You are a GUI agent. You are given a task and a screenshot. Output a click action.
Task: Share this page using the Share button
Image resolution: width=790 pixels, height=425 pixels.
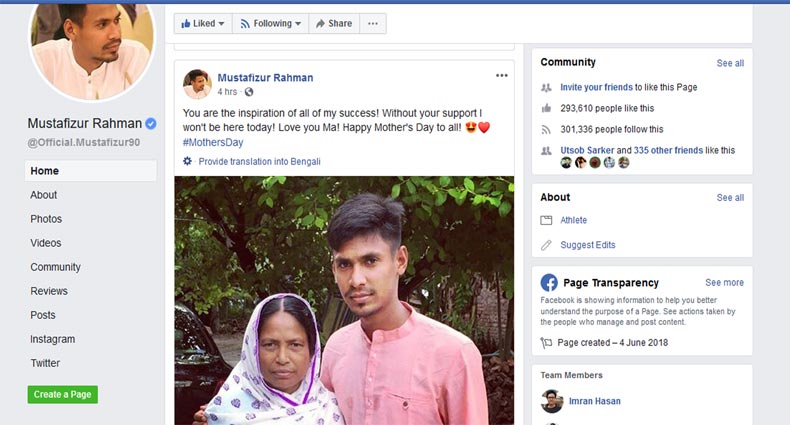tap(333, 23)
